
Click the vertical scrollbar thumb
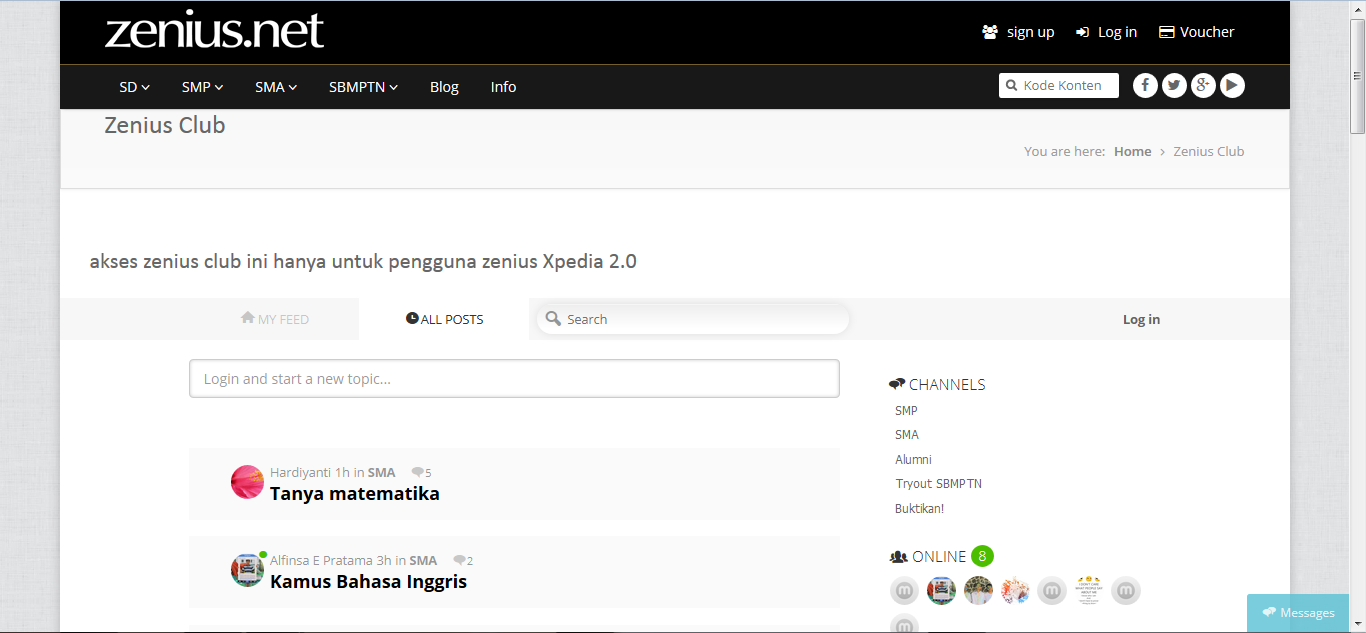[x=1357, y=74]
